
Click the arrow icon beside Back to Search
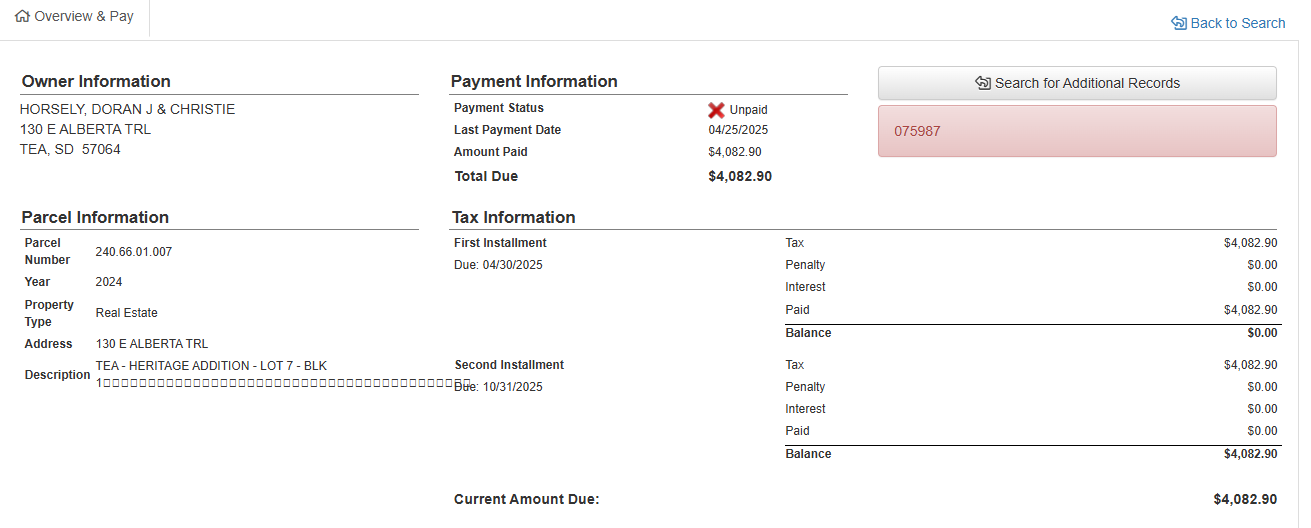click(x=1179, y=23)
